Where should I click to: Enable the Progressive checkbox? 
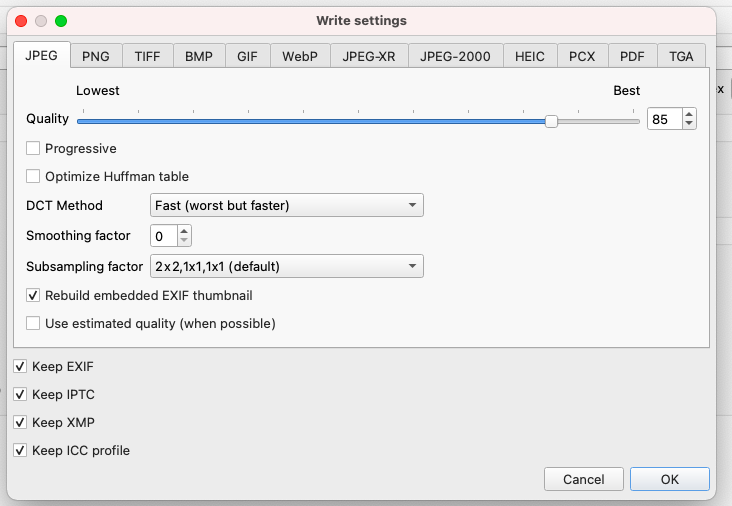(x=34, y=149)
